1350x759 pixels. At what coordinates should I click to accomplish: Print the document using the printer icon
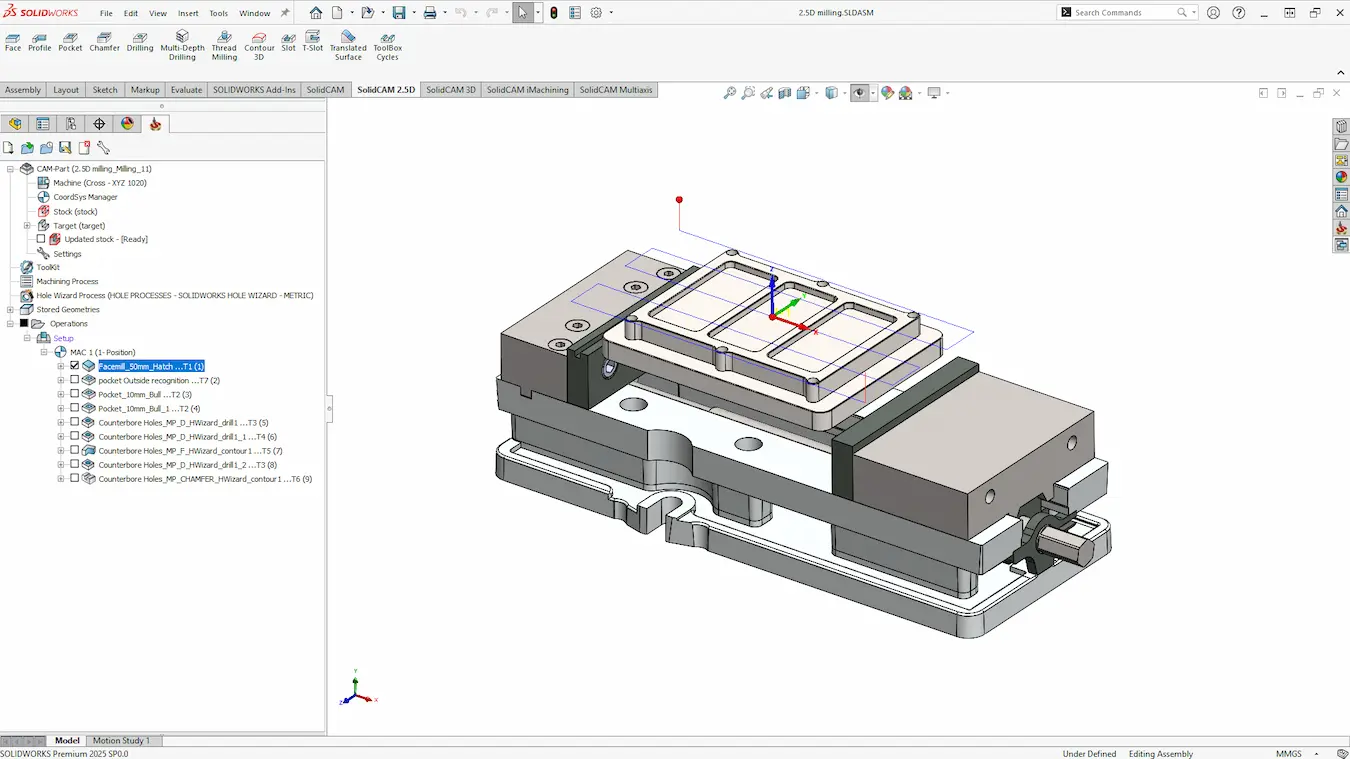pyautogui.click(x=429, y=13)
